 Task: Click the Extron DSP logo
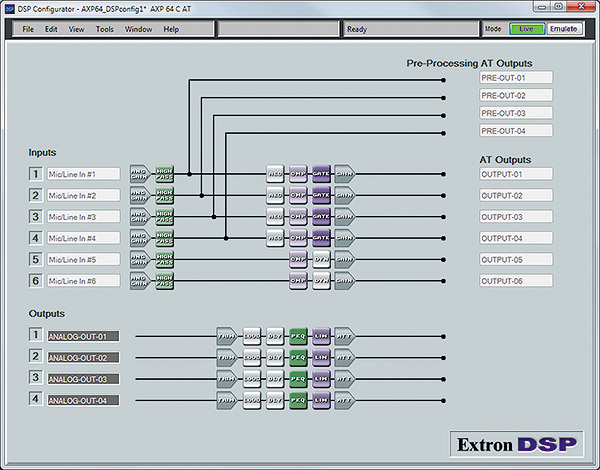pos(517,444)
